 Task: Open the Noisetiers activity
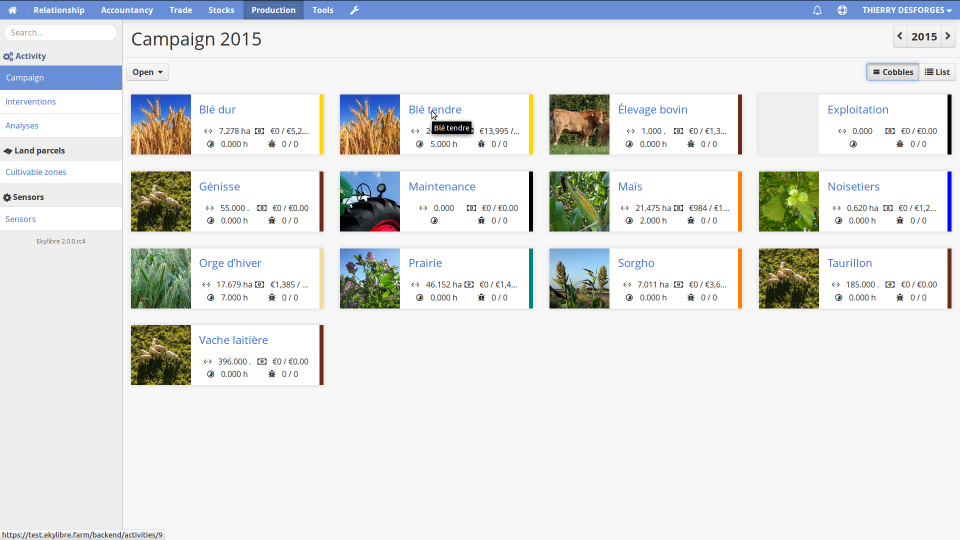pos(853,186)
